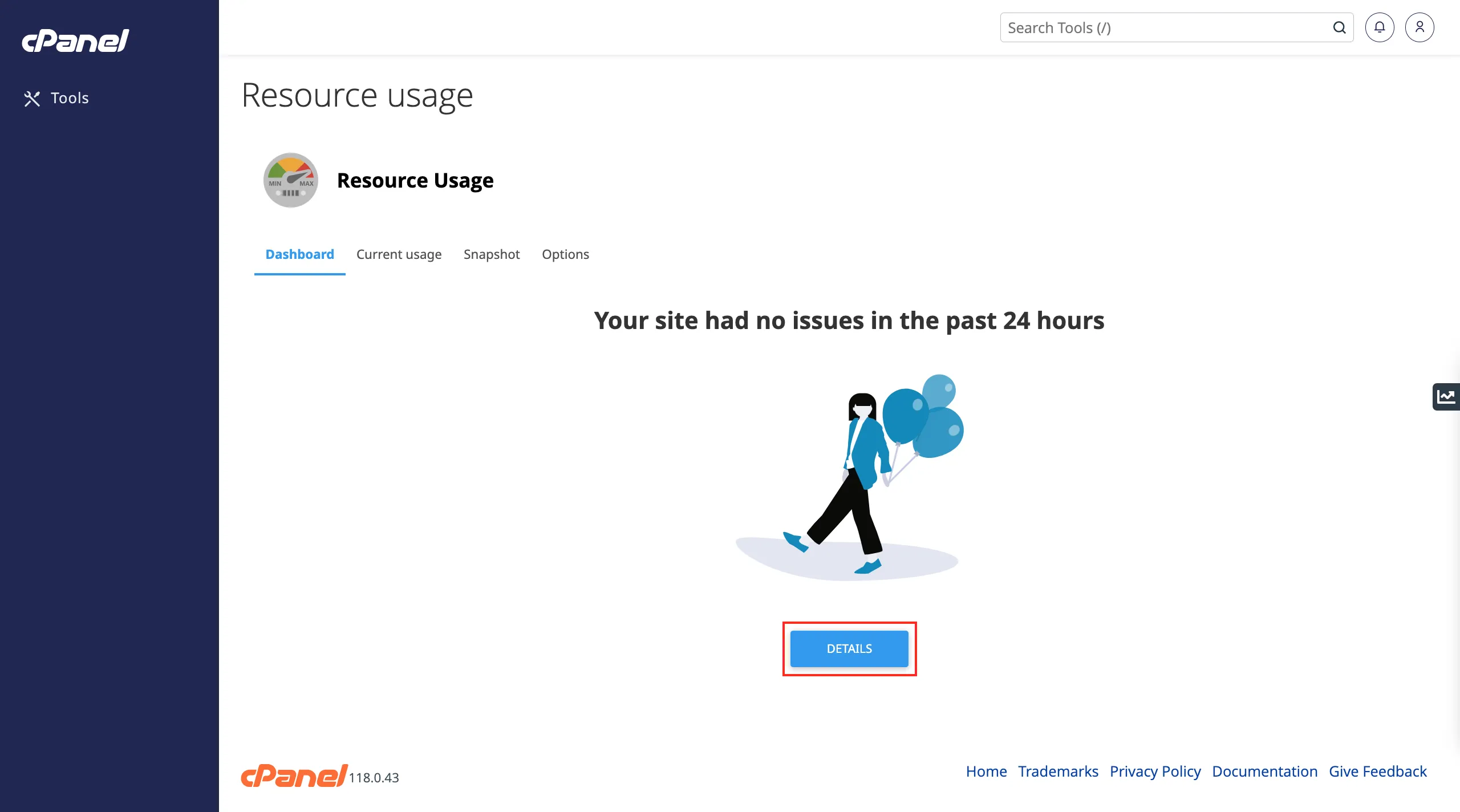
Task: Open the Options tab
Action: tap(565, 254)
